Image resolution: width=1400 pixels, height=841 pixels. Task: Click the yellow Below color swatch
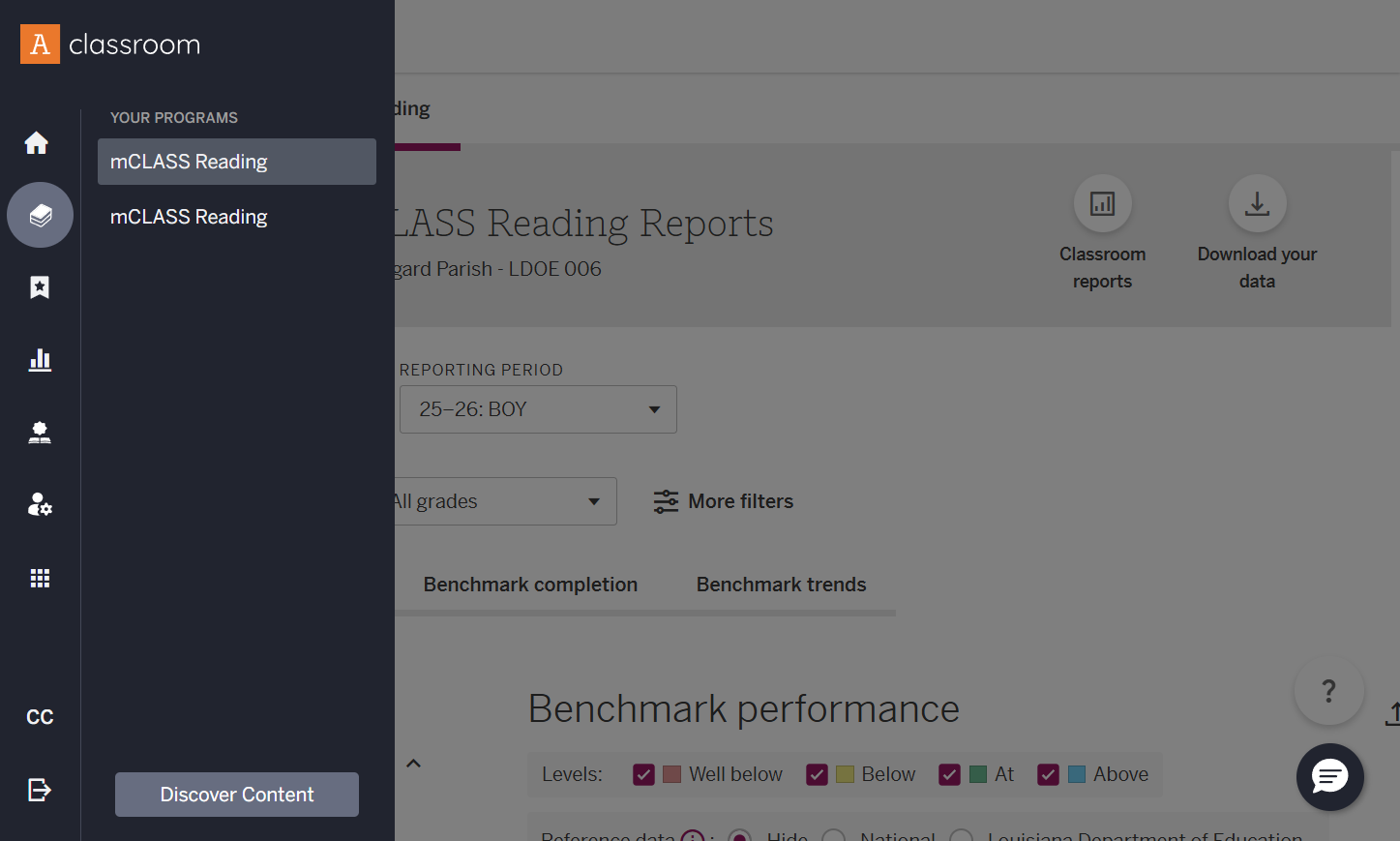[845, 774]
